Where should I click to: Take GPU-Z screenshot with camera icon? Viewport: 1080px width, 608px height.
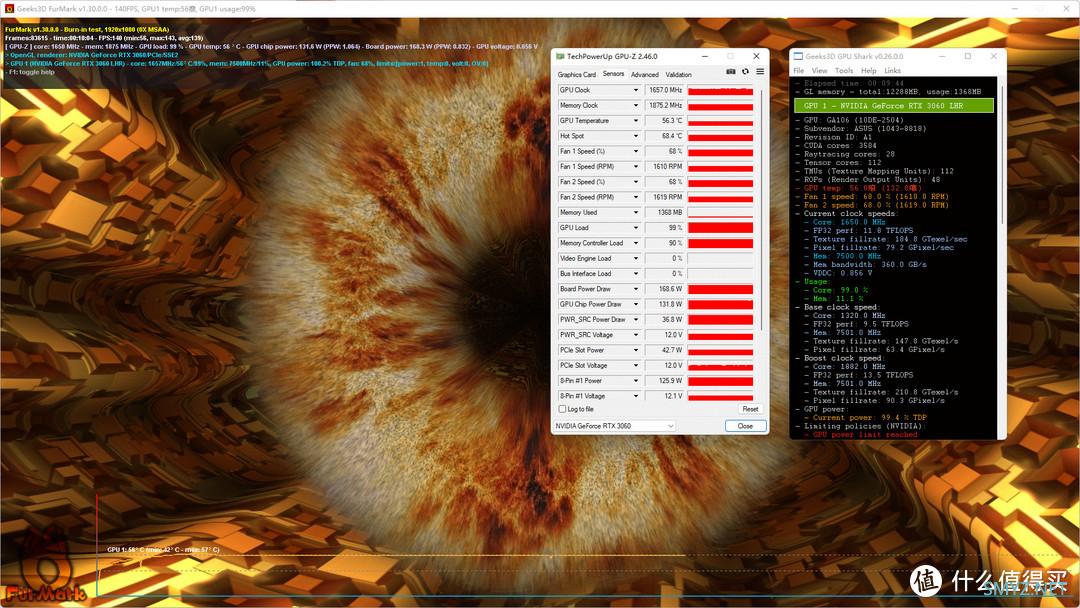click(x=731, y=72)
